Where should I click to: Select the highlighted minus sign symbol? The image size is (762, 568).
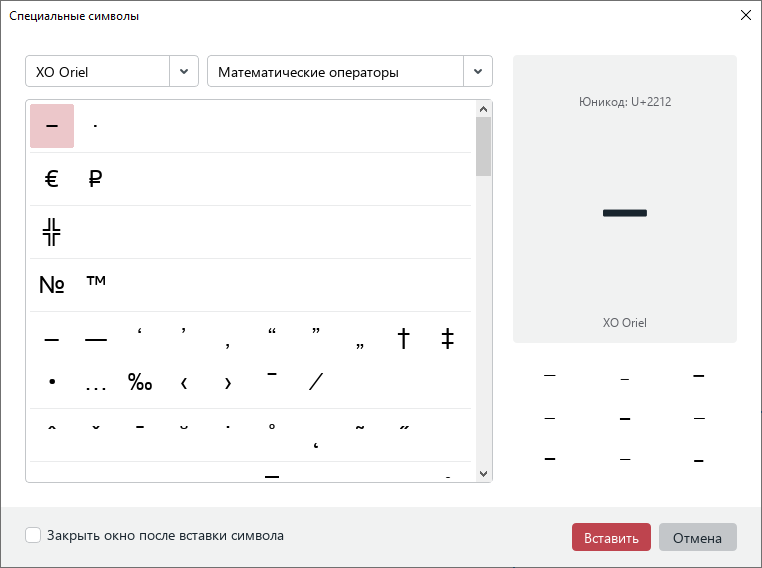[x=52, y=126]
